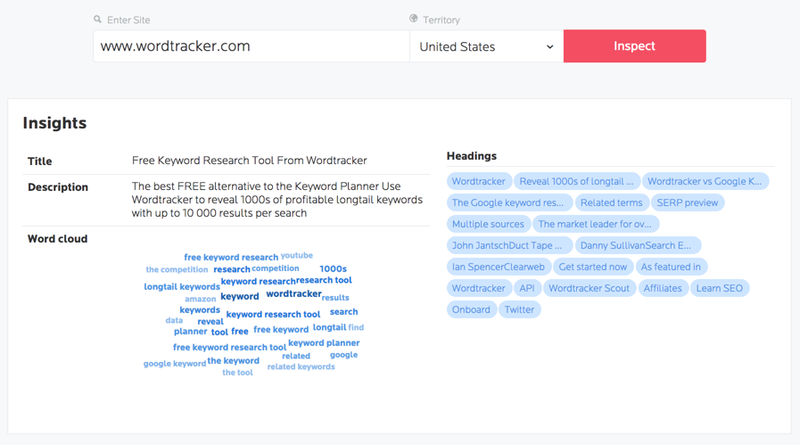Click 'the tool' in the word cloud
Image resolution: width=800 pixels, height=445 pixels.
coord(238,373)
